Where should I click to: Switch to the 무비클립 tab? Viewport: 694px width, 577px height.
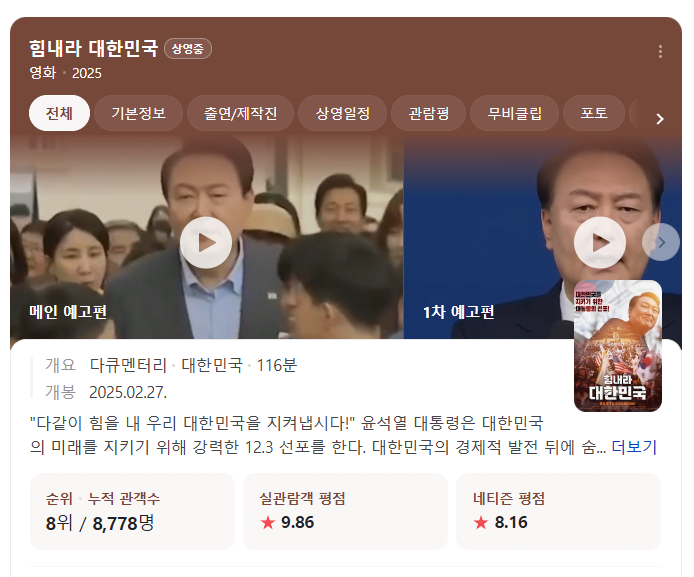point(514,113)
